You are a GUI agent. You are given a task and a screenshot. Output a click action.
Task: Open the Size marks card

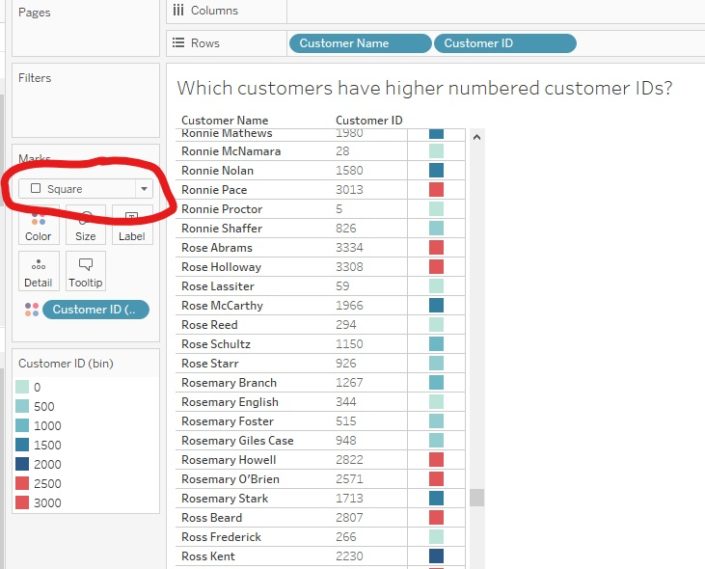[x=85, y=225]
